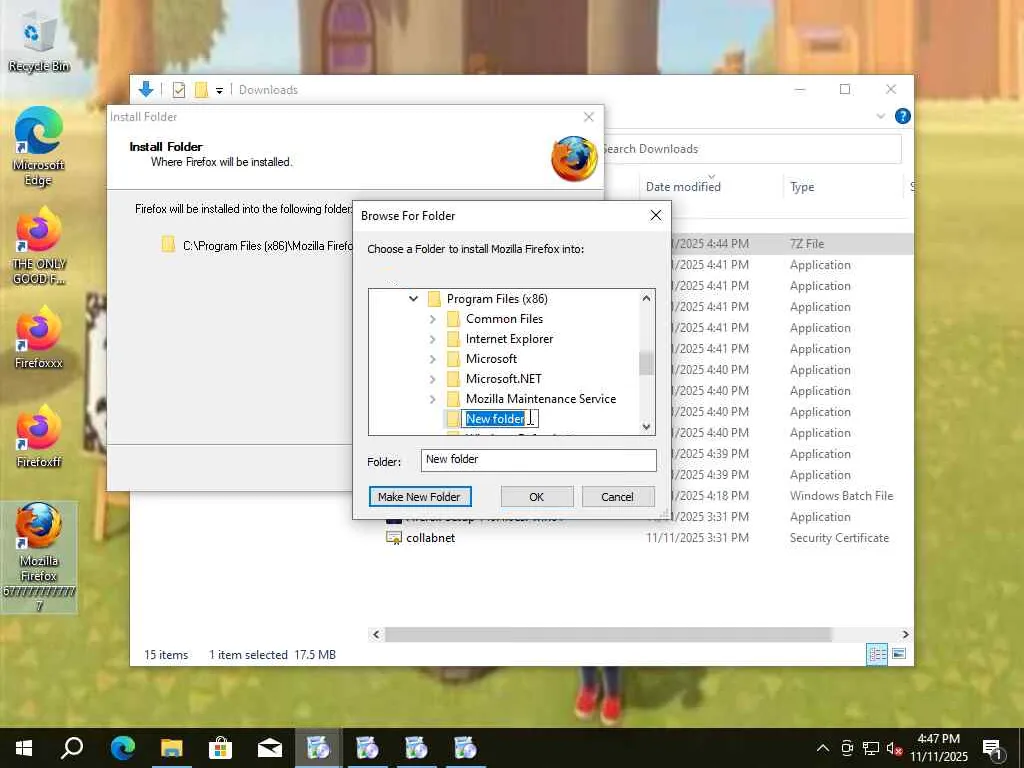The height and width of the screenshot is (768, 1024).
Task: Expand the Internet Explorer folder node
Action: 432,339
